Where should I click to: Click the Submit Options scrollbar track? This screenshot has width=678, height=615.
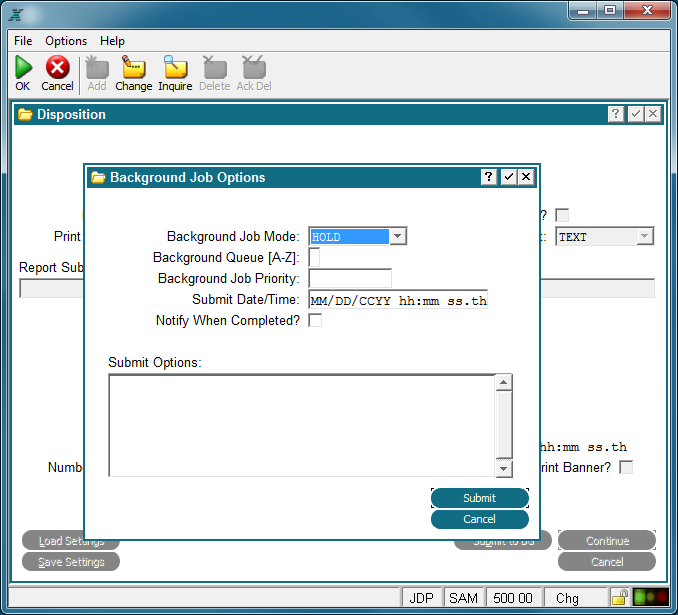(x=504, y=425)
